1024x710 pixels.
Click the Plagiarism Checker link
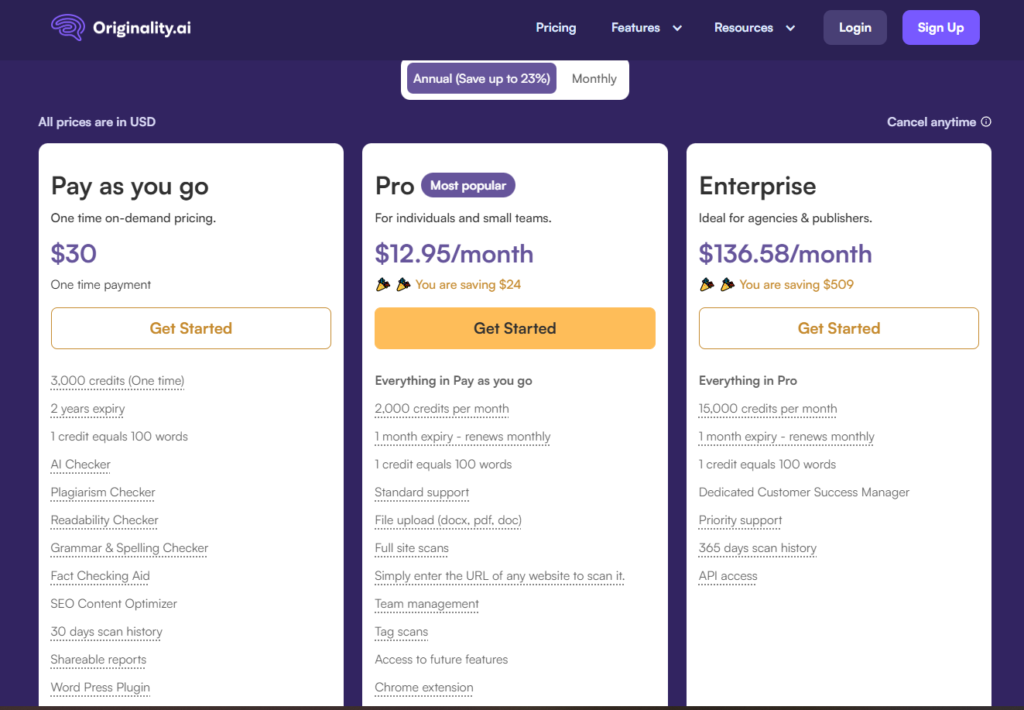pyautogui.click(x=103, y=492)
